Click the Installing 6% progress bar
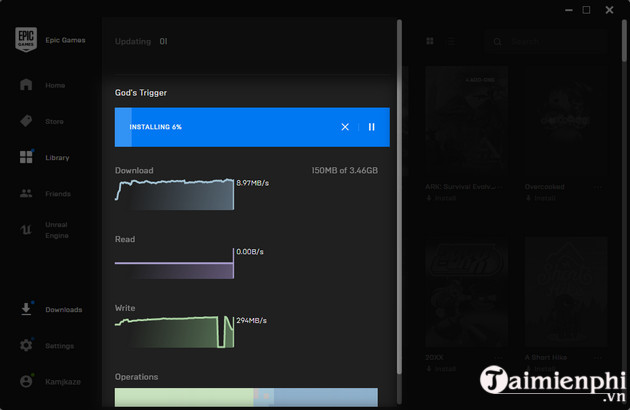Viewport: 630px width, 410px height. [252, 127]
